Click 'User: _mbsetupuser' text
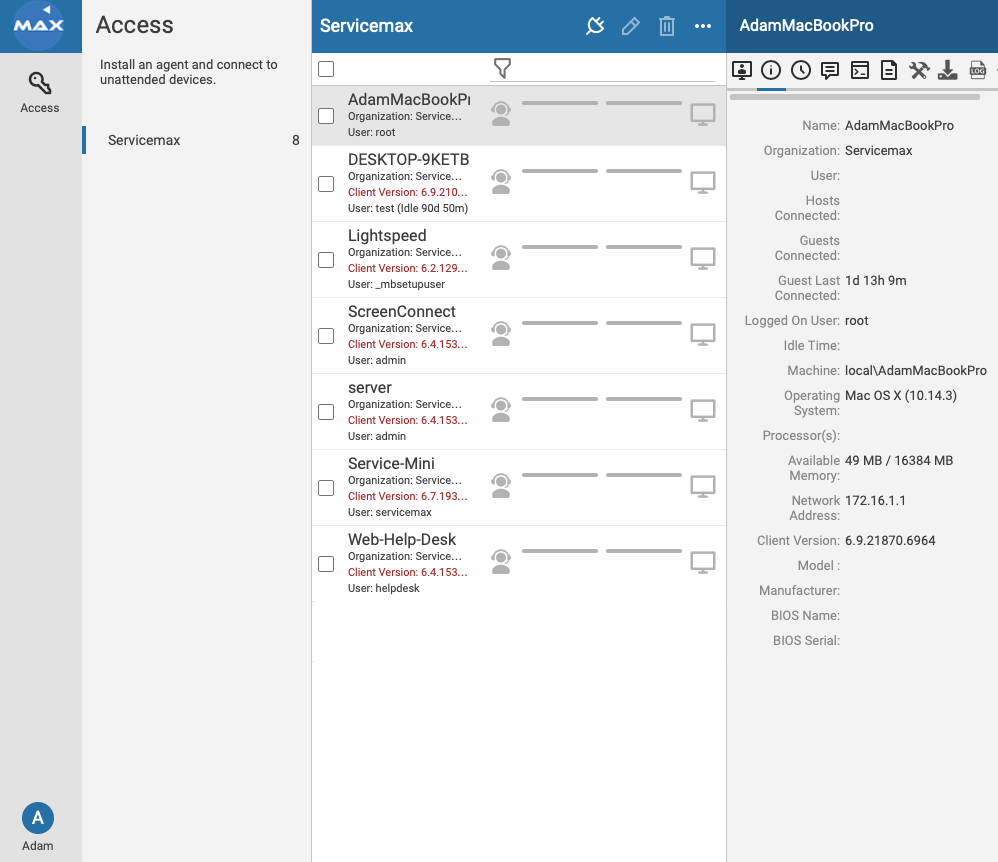This screenshot has height=862, width=998. [x=397, y=284]
